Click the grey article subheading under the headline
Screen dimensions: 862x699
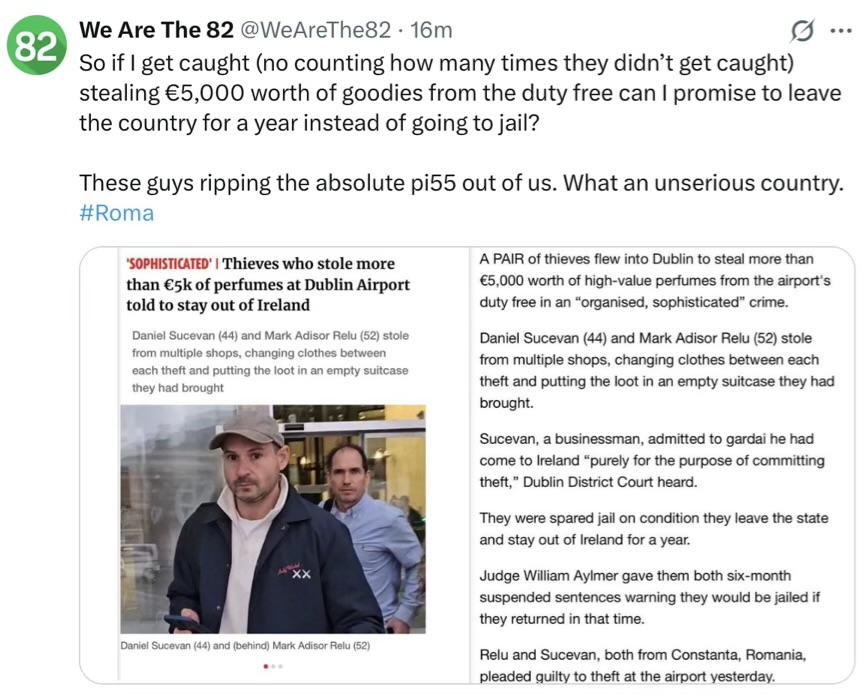point(270,361)
